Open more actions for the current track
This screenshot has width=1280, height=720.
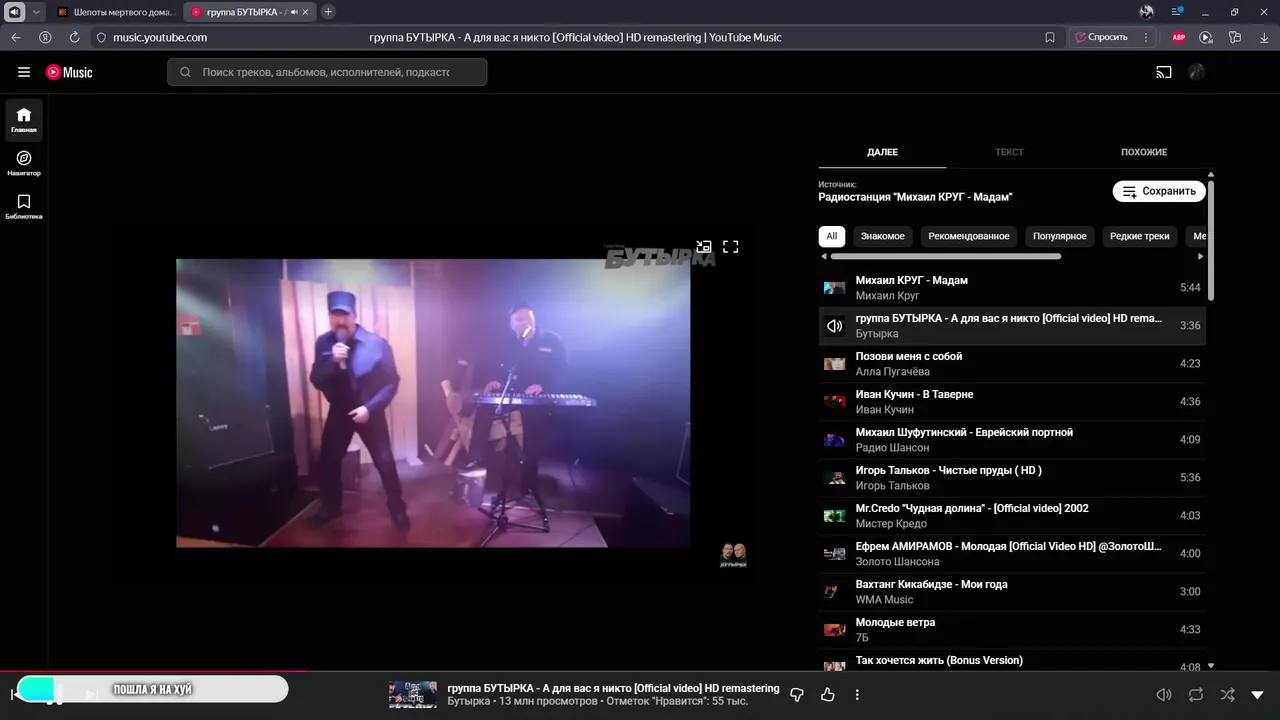857,694
